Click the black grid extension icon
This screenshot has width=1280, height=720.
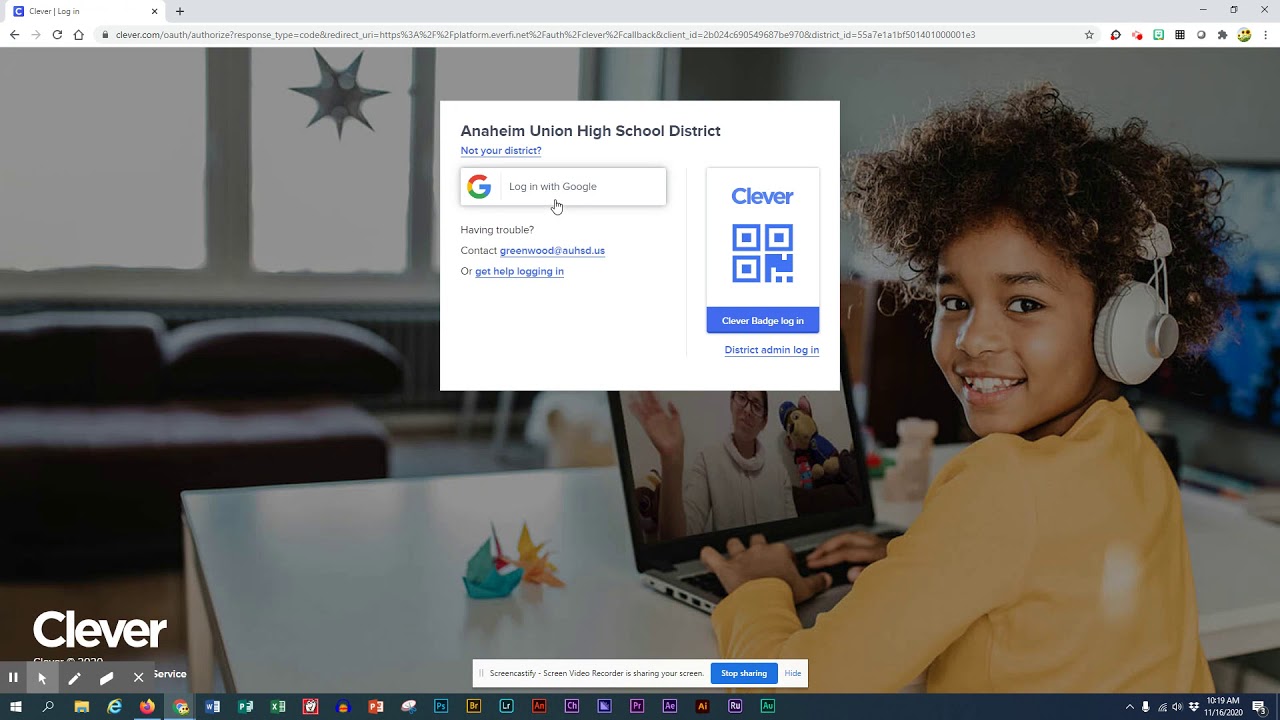point(1180,35)
